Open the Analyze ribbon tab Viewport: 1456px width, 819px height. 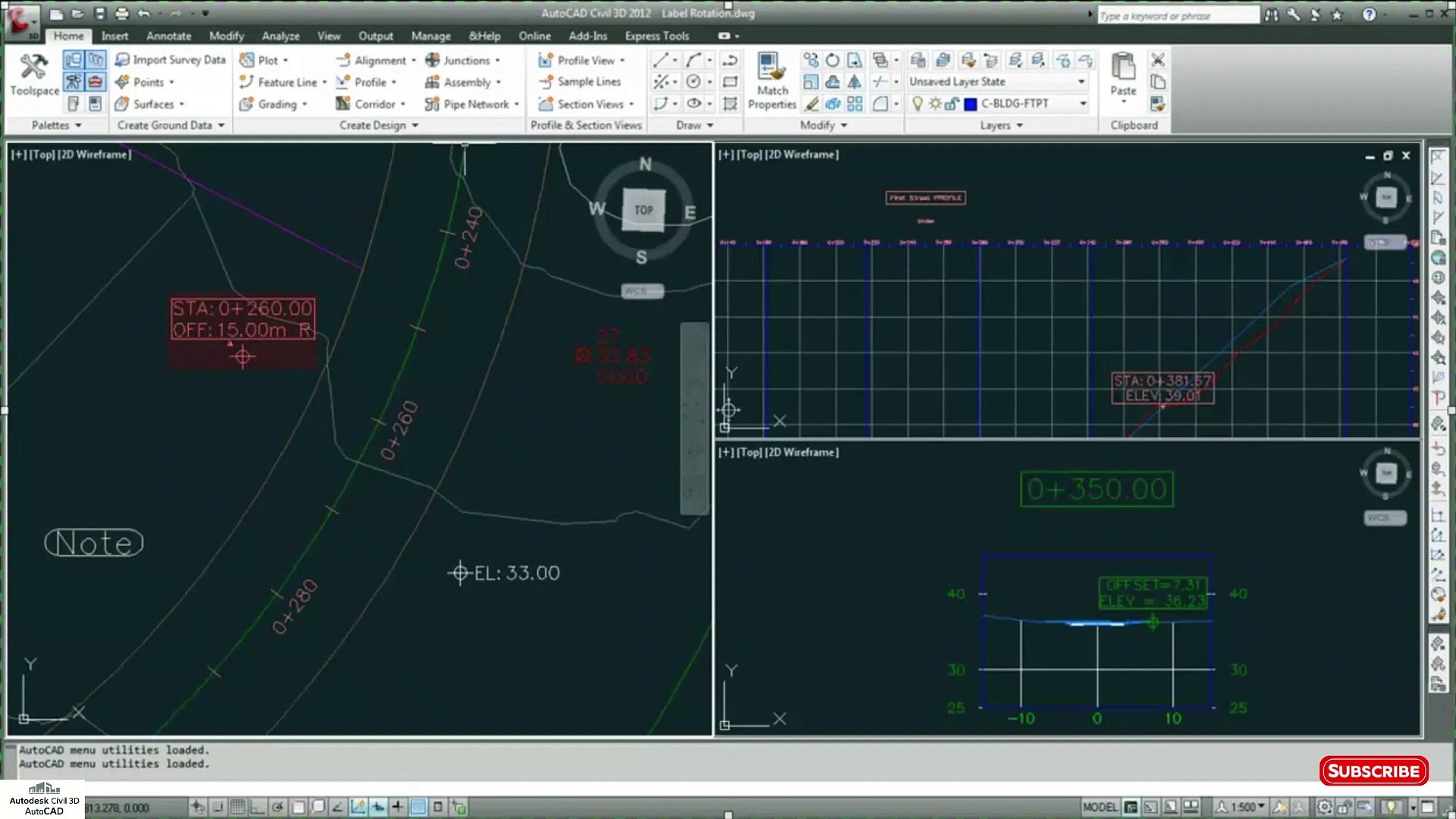tap(280, 36)
